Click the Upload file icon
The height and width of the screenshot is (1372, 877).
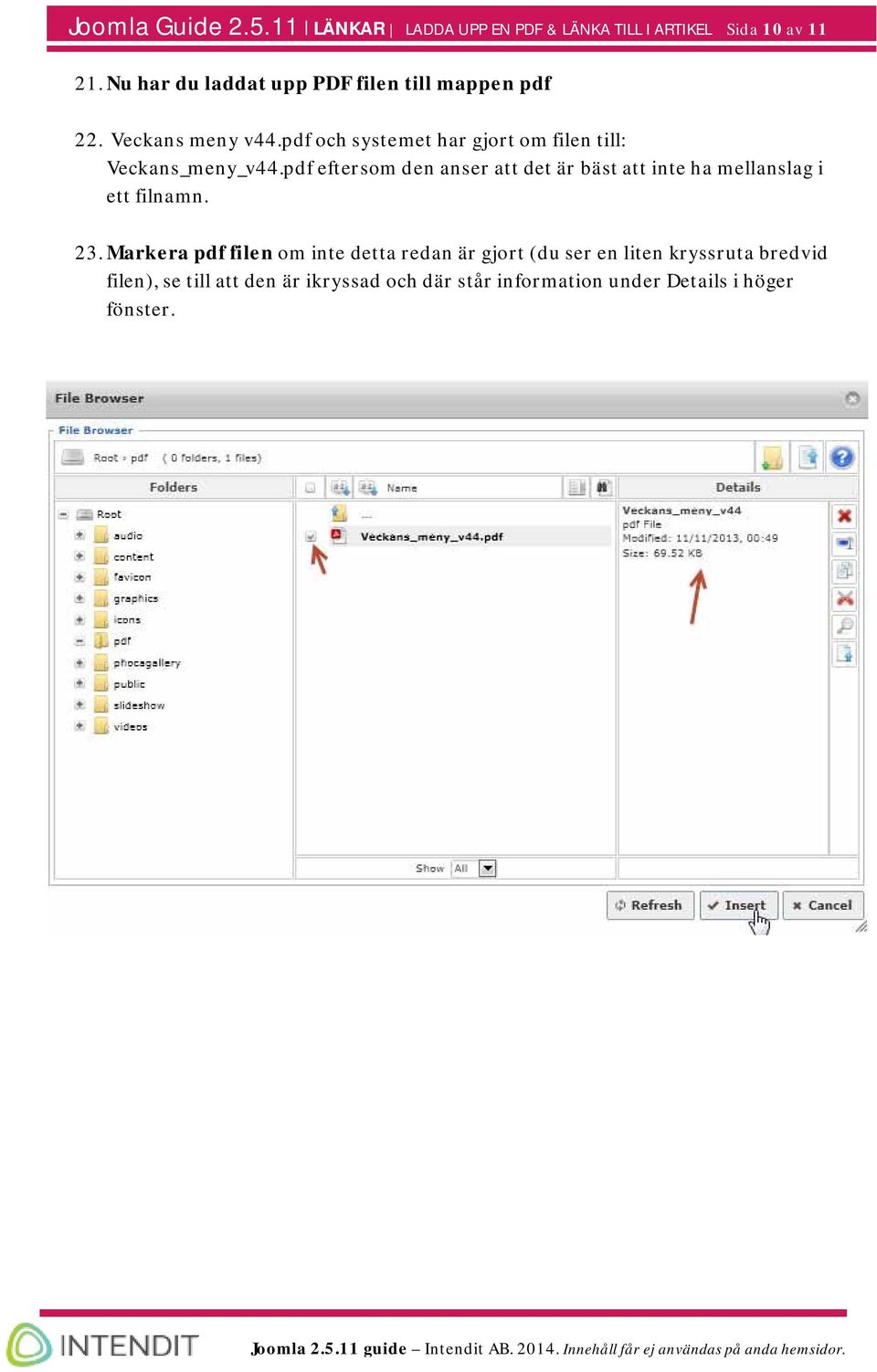tap(808, 457)
